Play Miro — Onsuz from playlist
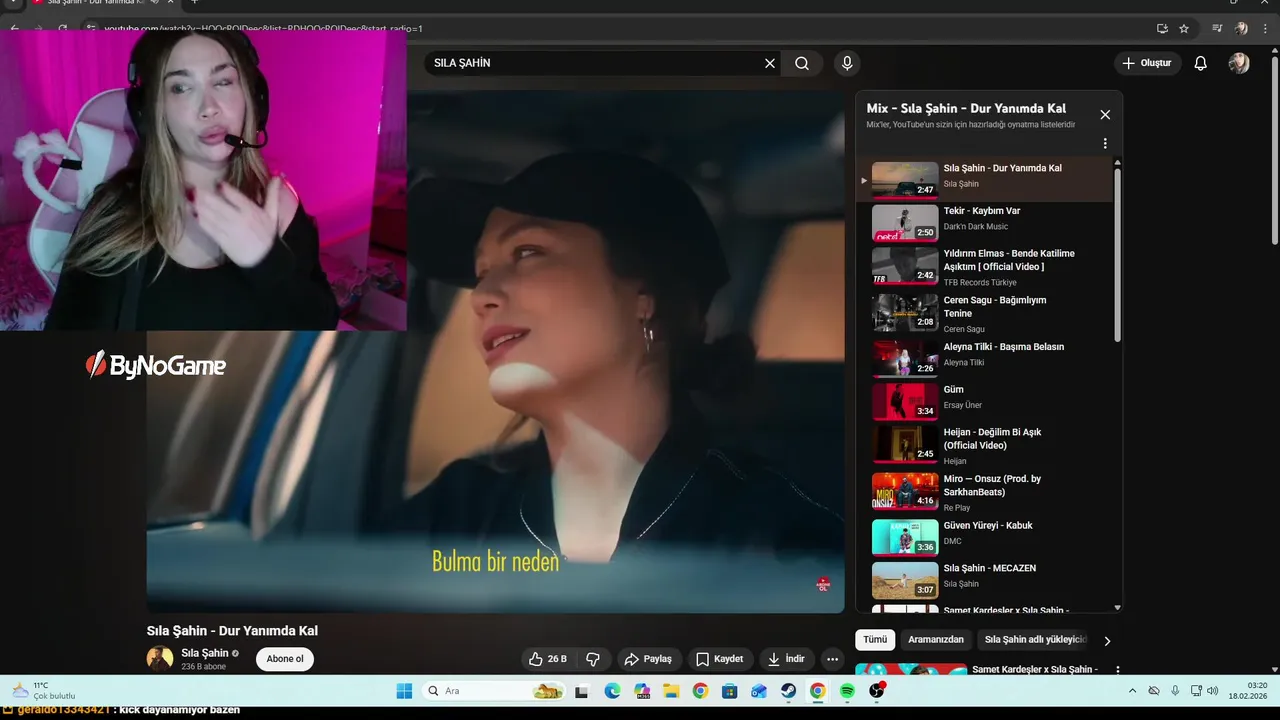The width and height of the screenshot is (1280, 720). 985,492
